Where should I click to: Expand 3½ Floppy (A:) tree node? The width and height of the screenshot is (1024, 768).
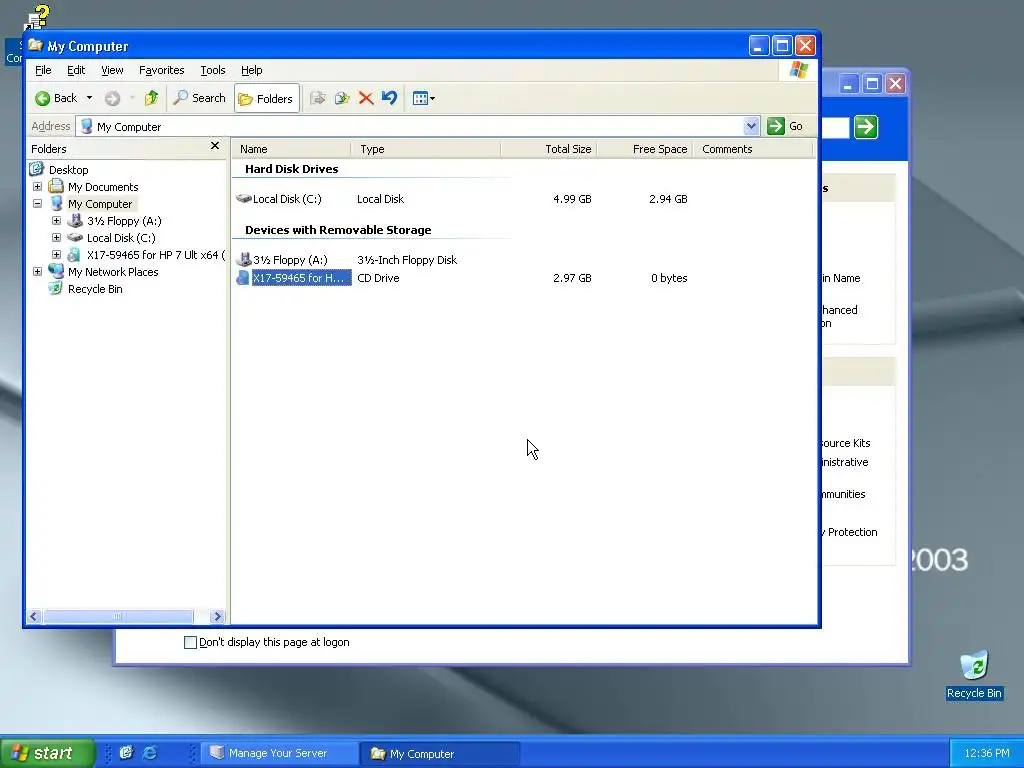pos(56,221)
